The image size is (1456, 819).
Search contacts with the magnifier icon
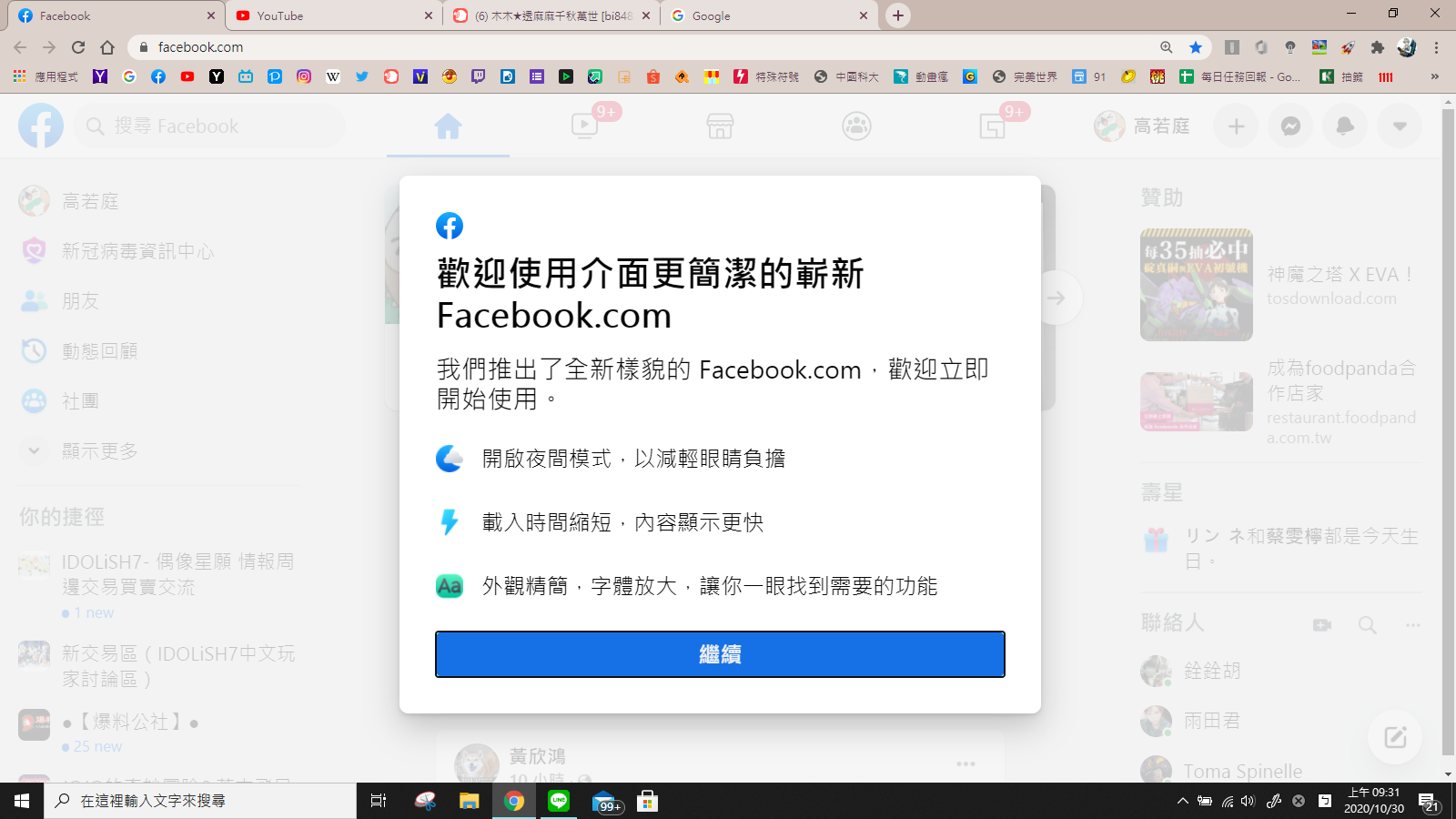(1367, 625)
